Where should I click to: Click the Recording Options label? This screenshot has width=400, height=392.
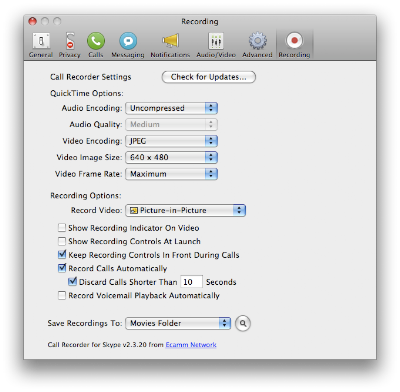(x=86, y=196)
